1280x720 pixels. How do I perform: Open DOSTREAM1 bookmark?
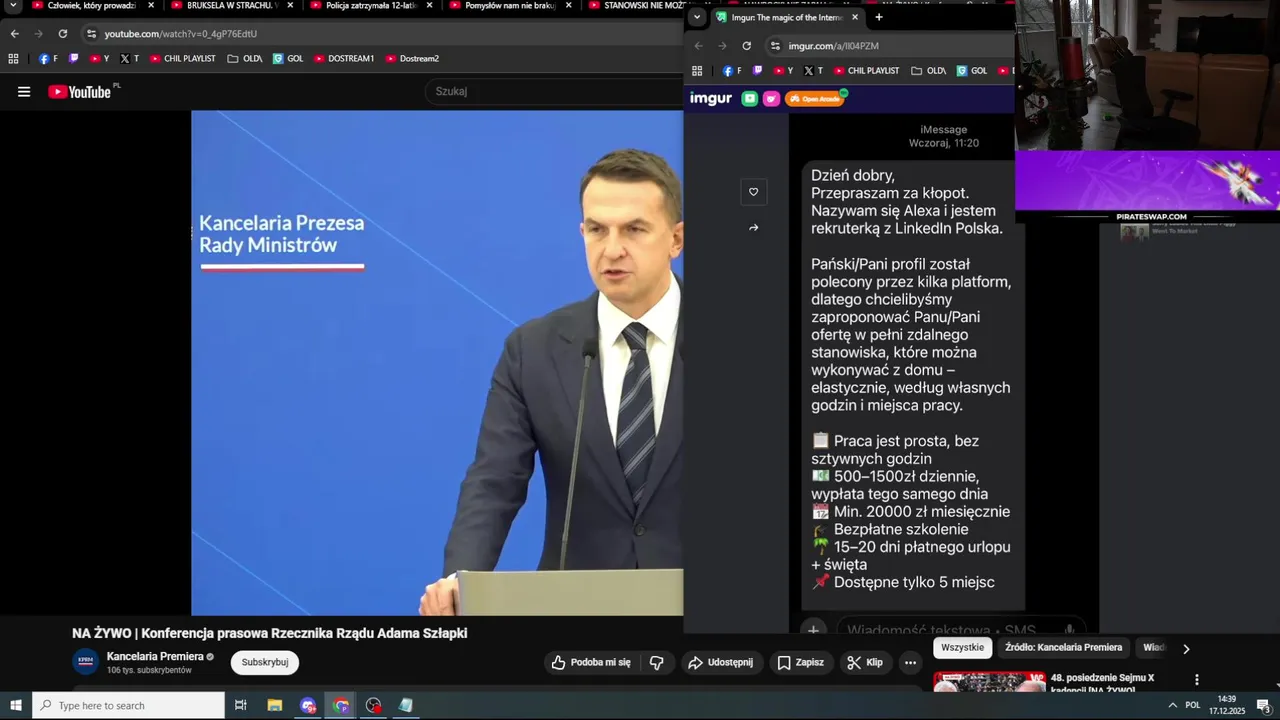coord(344,59)
